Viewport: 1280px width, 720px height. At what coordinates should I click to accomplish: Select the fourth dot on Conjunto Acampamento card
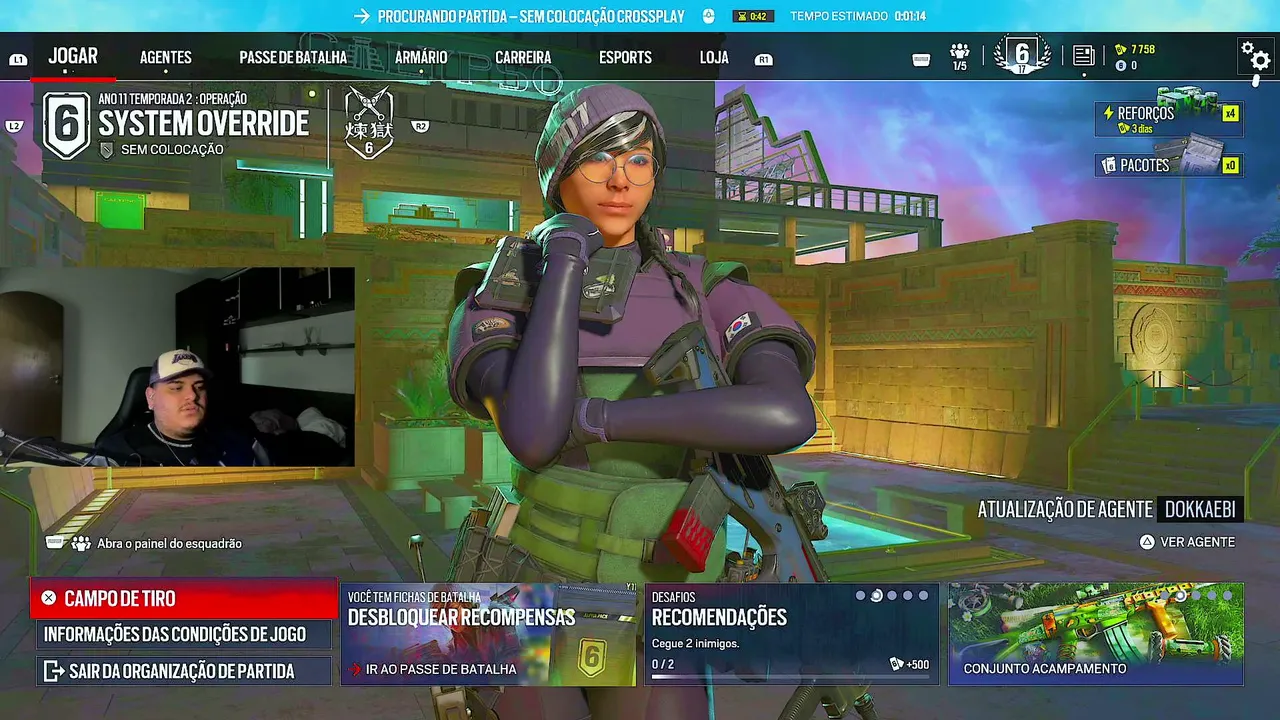(x=1213, y=596)
